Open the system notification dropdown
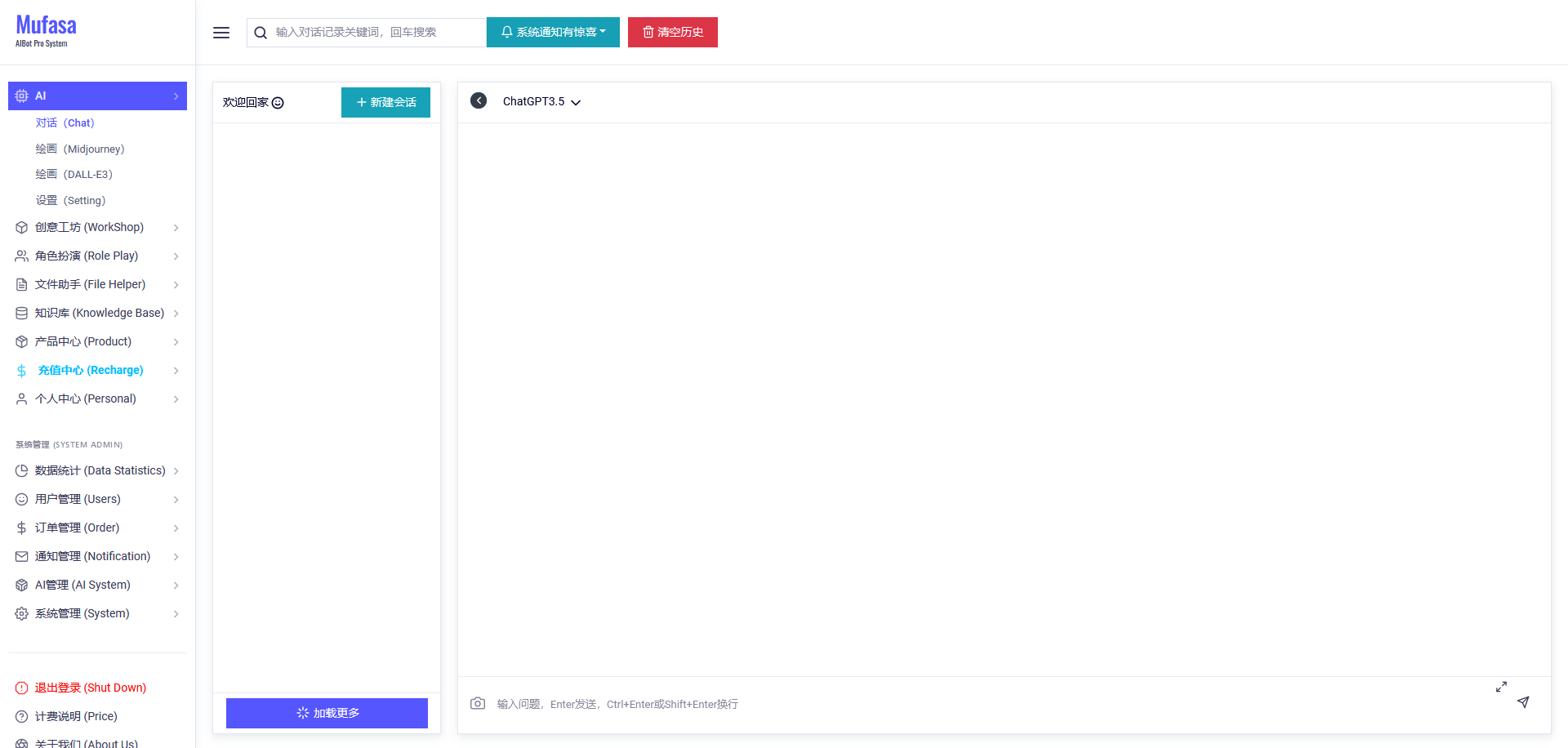1568x748 pixels. (553, 33)
